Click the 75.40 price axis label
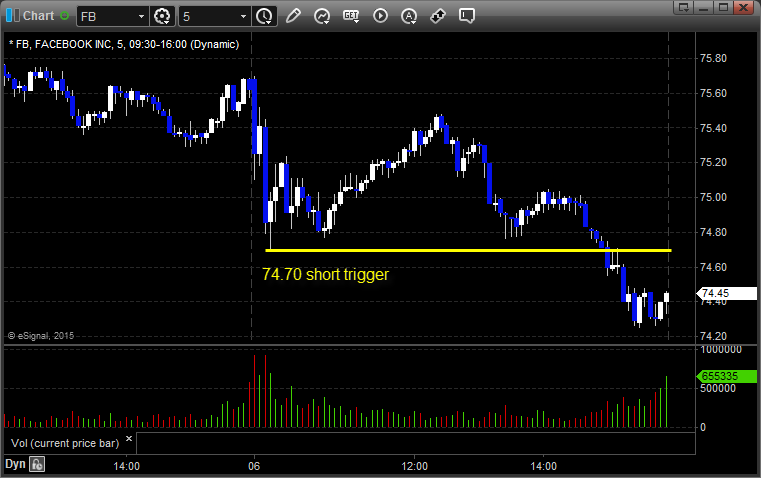 point(713,128)
